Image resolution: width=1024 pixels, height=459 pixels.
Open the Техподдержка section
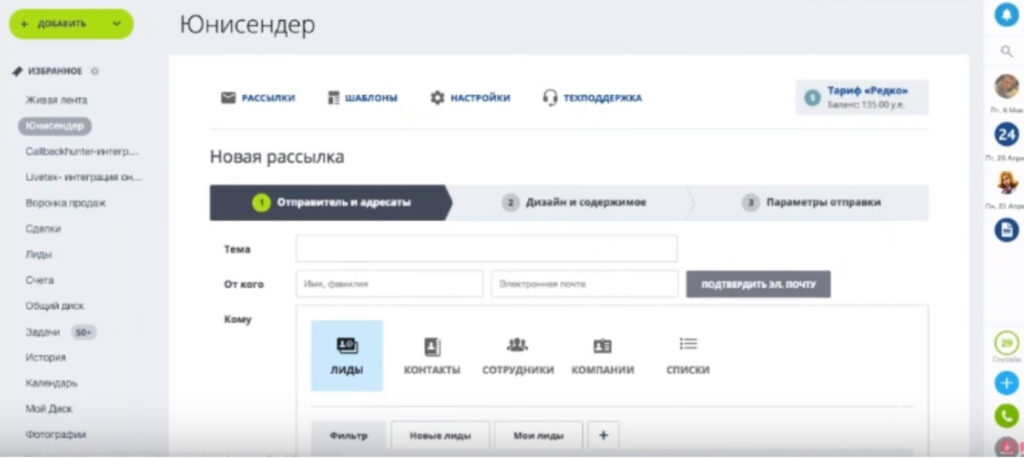tap(602, 98)
